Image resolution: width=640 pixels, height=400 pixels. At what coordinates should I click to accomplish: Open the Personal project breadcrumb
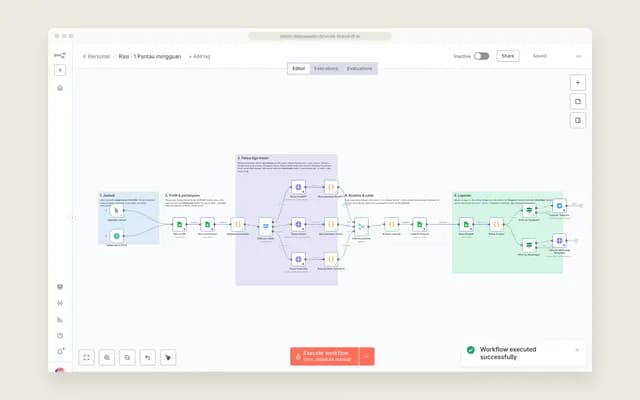[x=96, y=56]
